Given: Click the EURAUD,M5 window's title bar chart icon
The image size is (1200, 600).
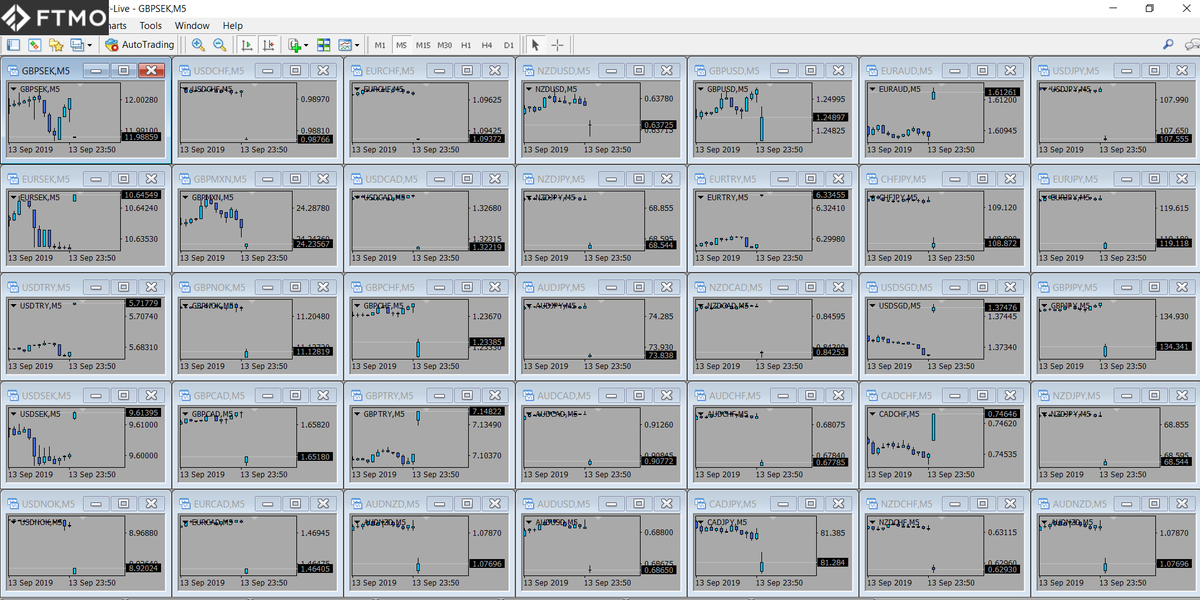Looking at the screenshot, I should click(x=870, y=71).
